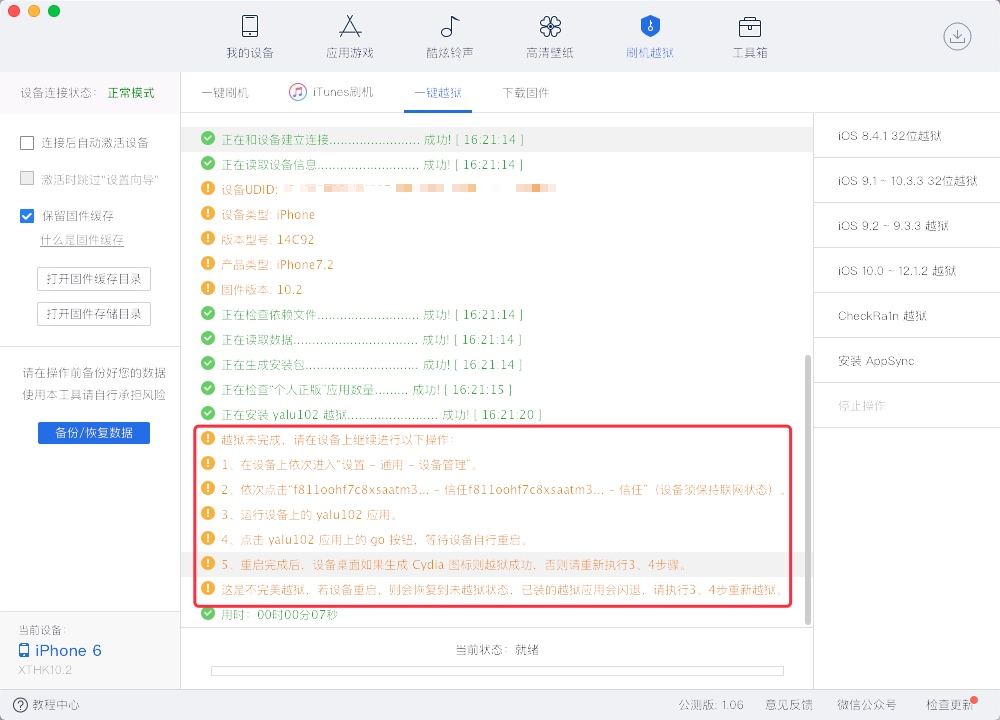Click the log list vertical scrollbar
The width and height of the screenshot is (1000, 720).
tap(808, 490)
